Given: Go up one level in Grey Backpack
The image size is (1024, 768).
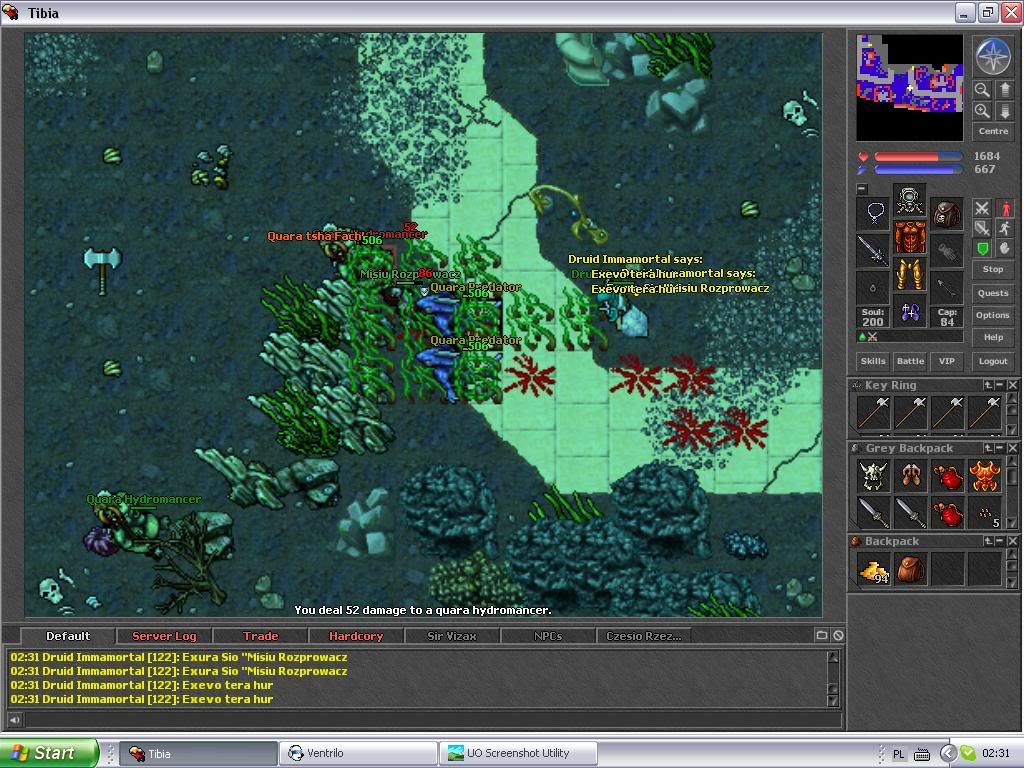Looking at the screenshot, I should [x=989, y=448].
